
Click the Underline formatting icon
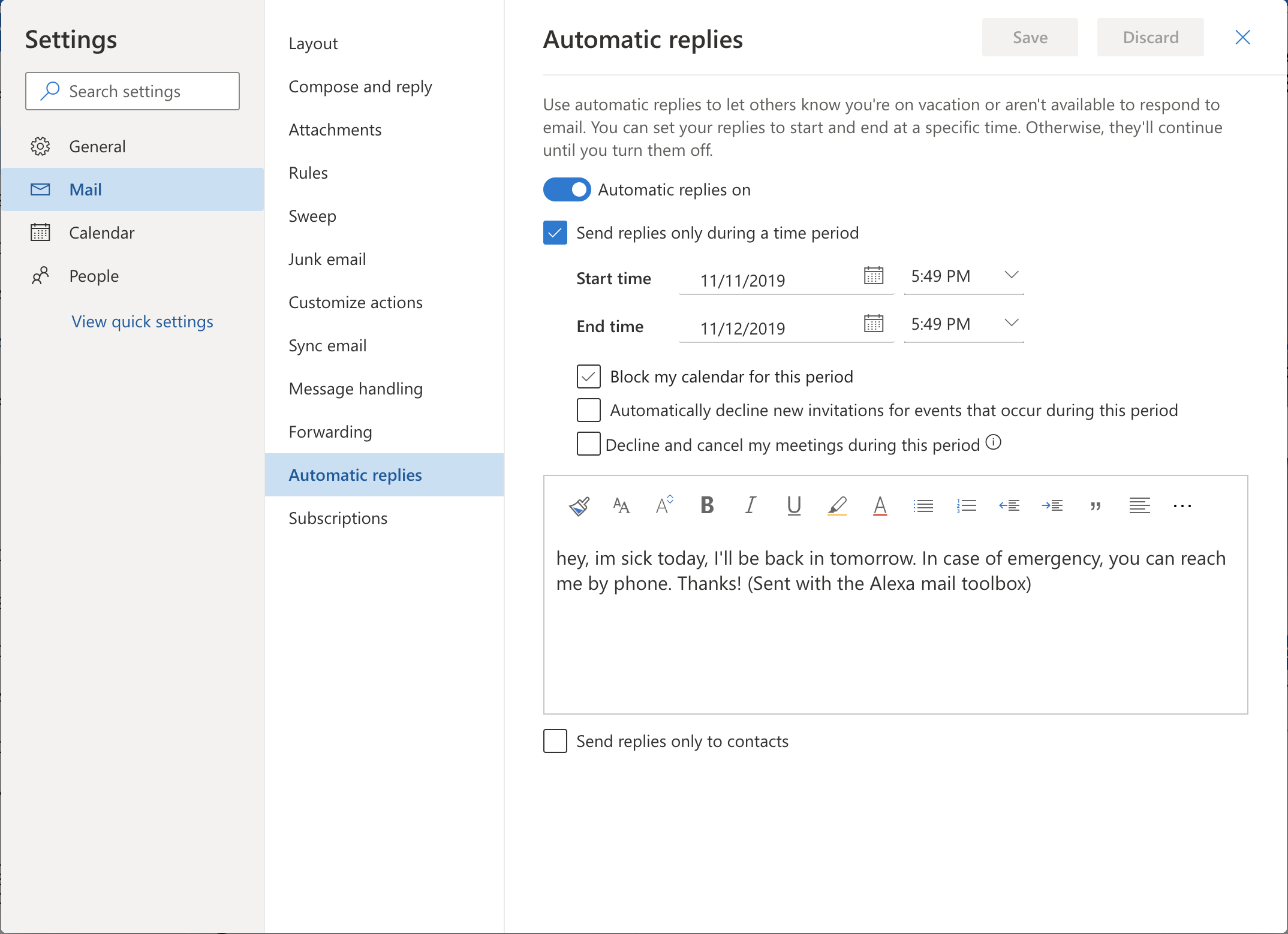coord(793,505)
